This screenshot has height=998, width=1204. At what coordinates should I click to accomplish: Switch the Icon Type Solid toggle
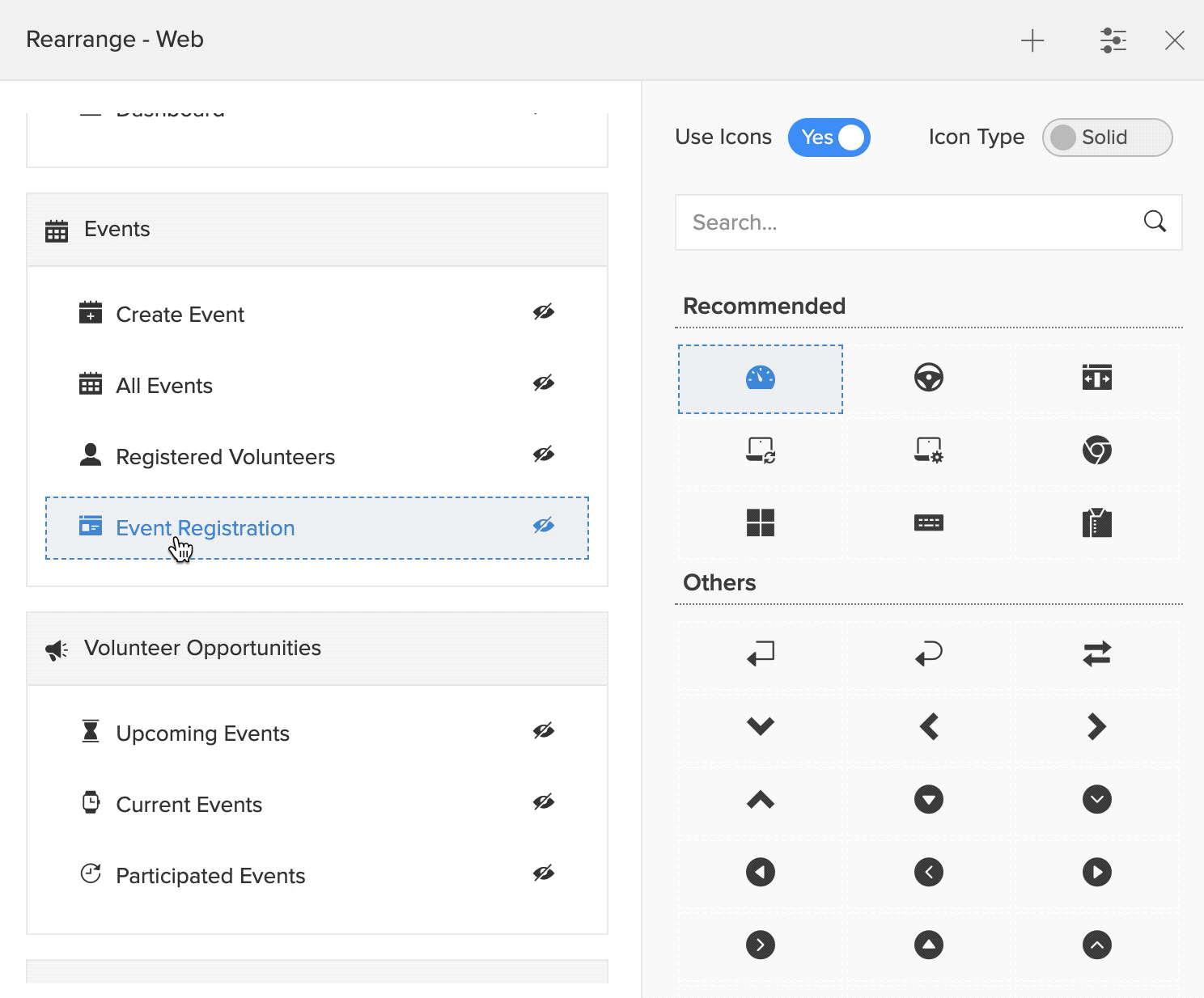point(1106,137)
